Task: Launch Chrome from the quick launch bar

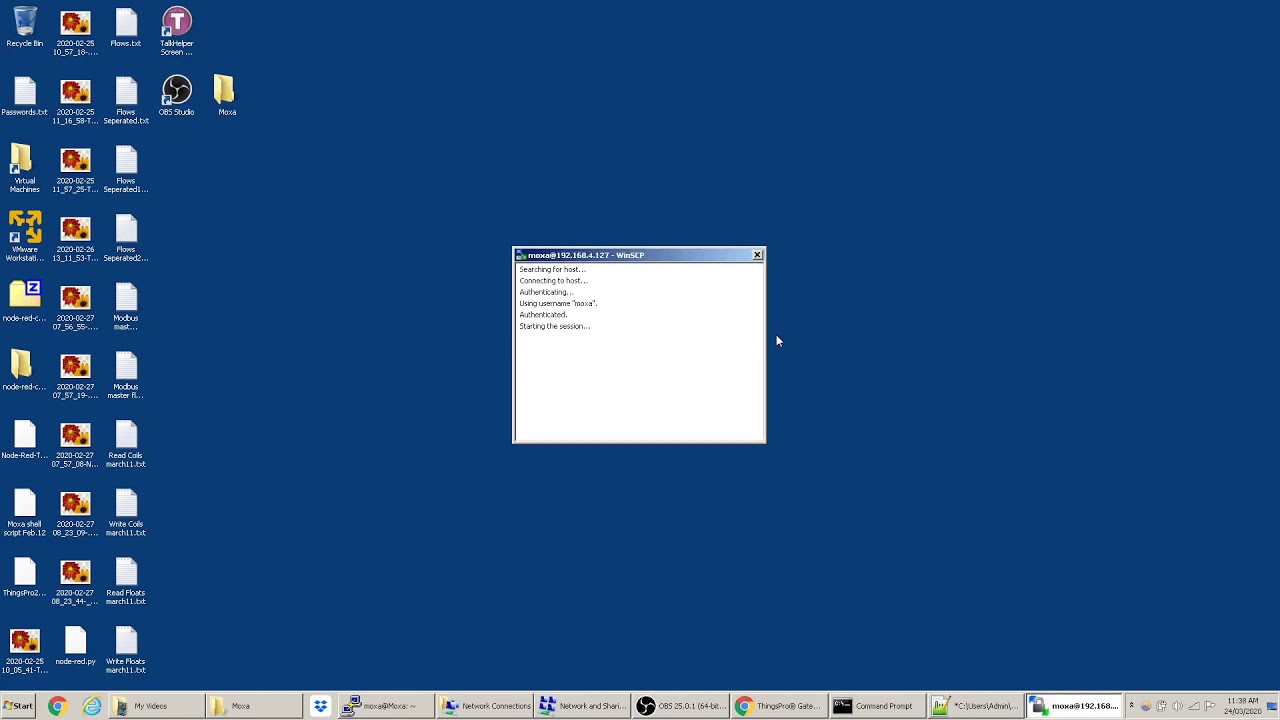Action: pyautogui.click(x=57, y=706)
